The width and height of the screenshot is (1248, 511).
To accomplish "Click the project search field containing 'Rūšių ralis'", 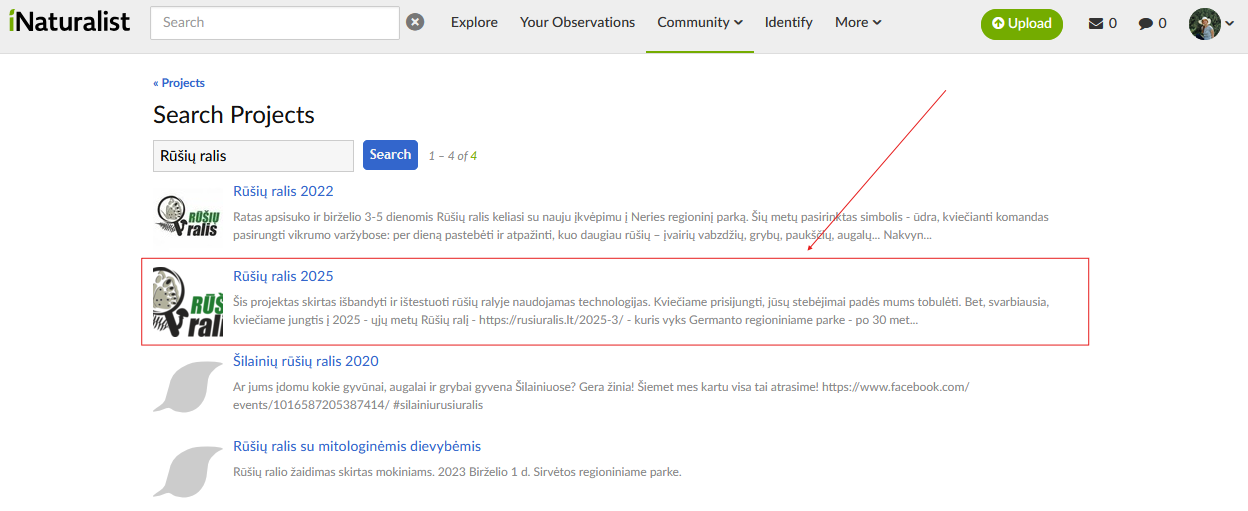I will coord(253,156).
